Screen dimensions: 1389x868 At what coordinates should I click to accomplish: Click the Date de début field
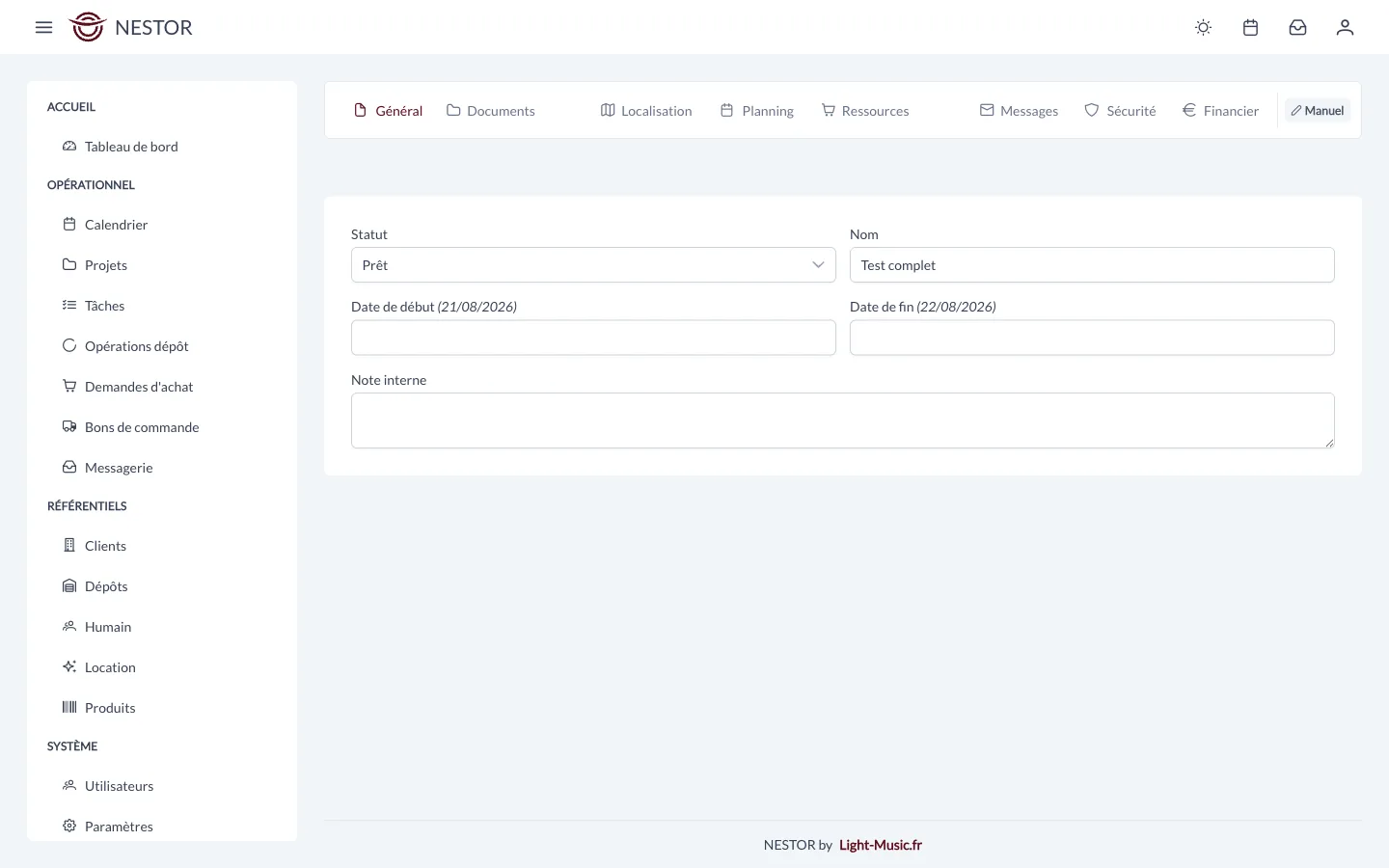(593, 338)
